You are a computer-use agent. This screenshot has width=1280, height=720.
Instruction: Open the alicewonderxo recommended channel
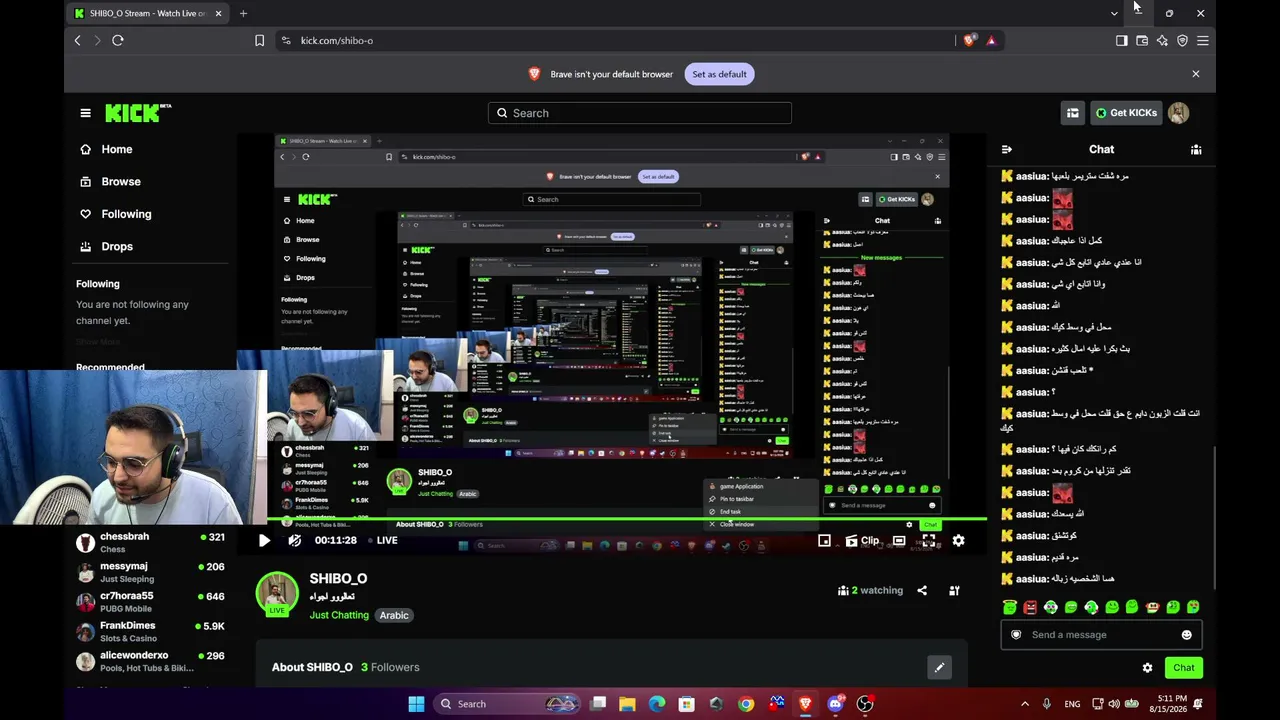(x=152, y=661)
